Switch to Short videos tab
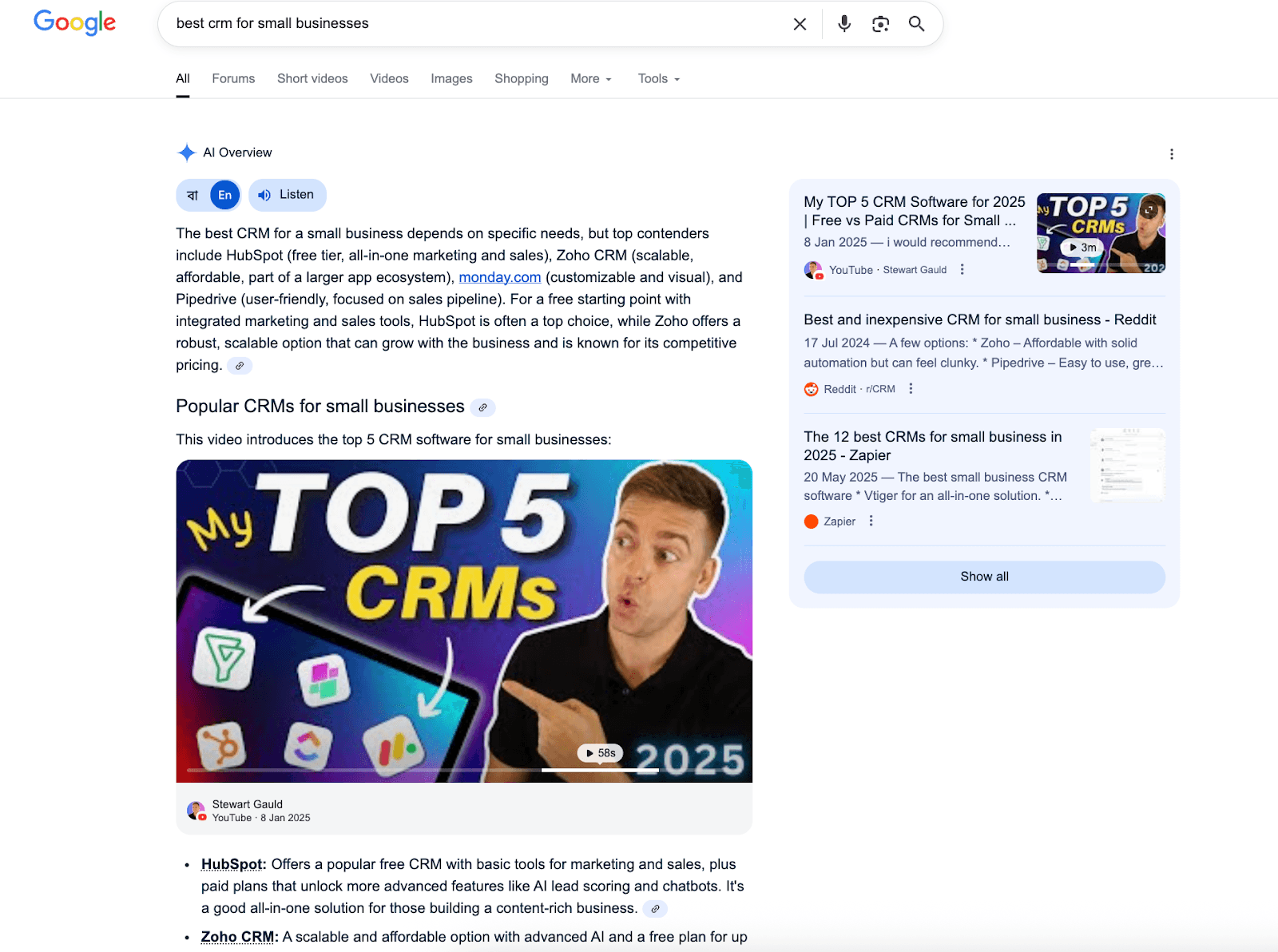The image size is (1278, 952). [312, 79]
